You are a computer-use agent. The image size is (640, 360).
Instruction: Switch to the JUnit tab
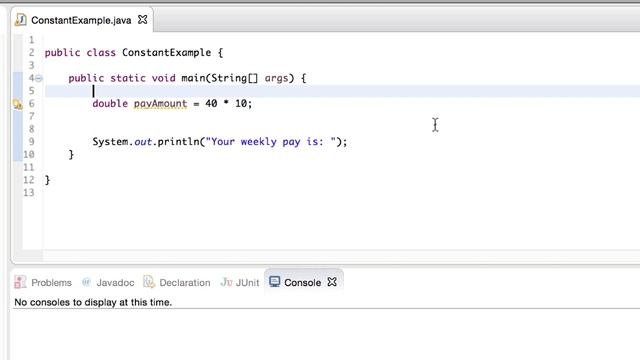click(240, 282)
